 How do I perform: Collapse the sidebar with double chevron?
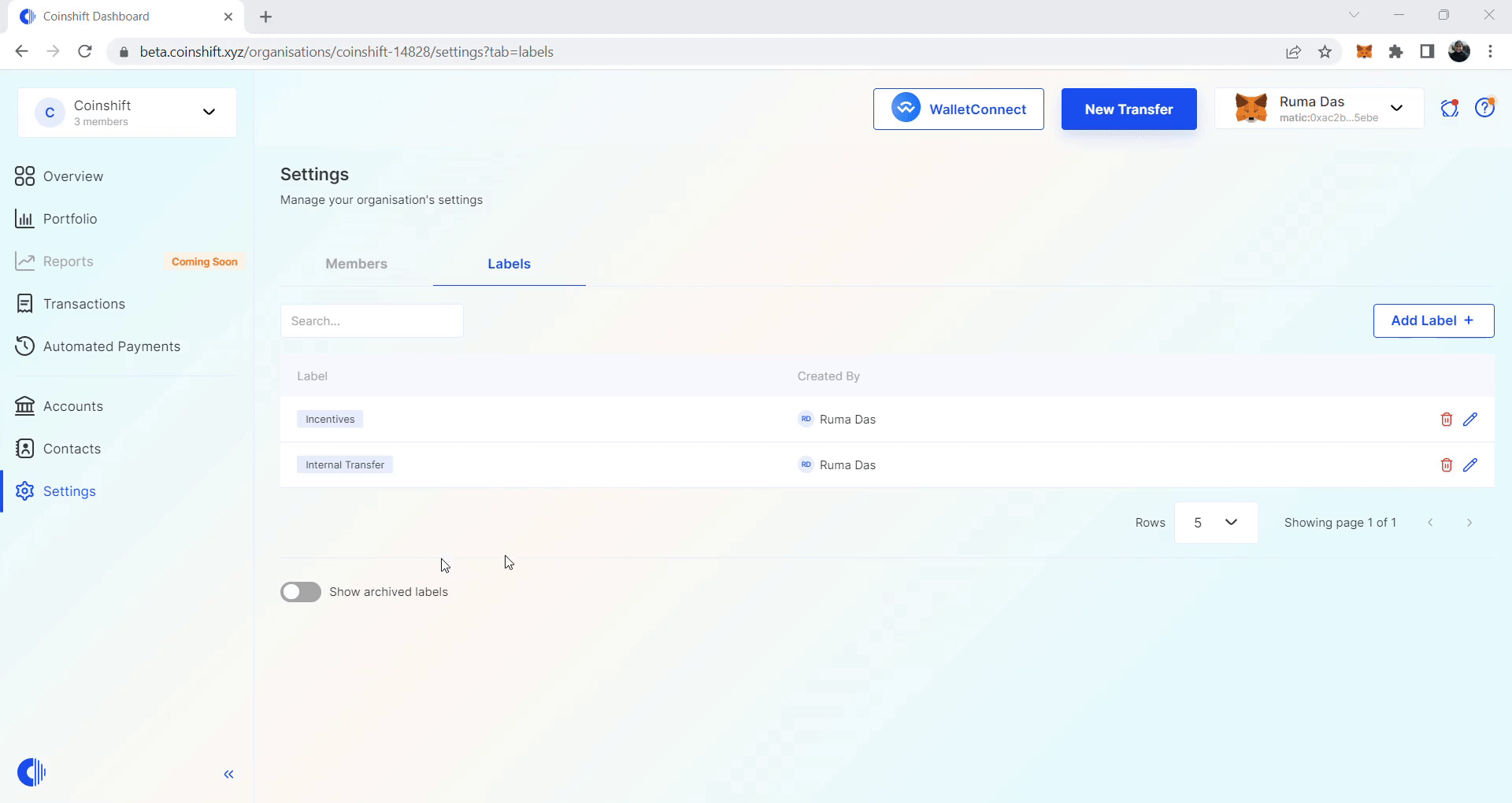point(228,774)
